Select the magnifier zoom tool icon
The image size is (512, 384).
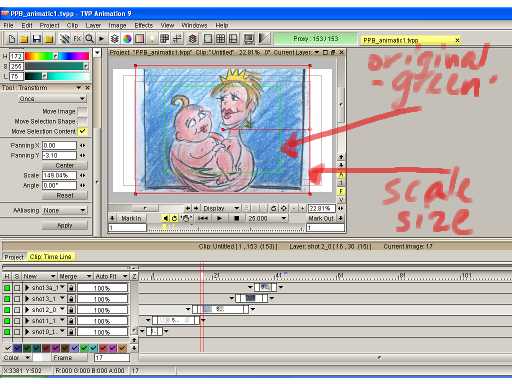click(89, 39)
